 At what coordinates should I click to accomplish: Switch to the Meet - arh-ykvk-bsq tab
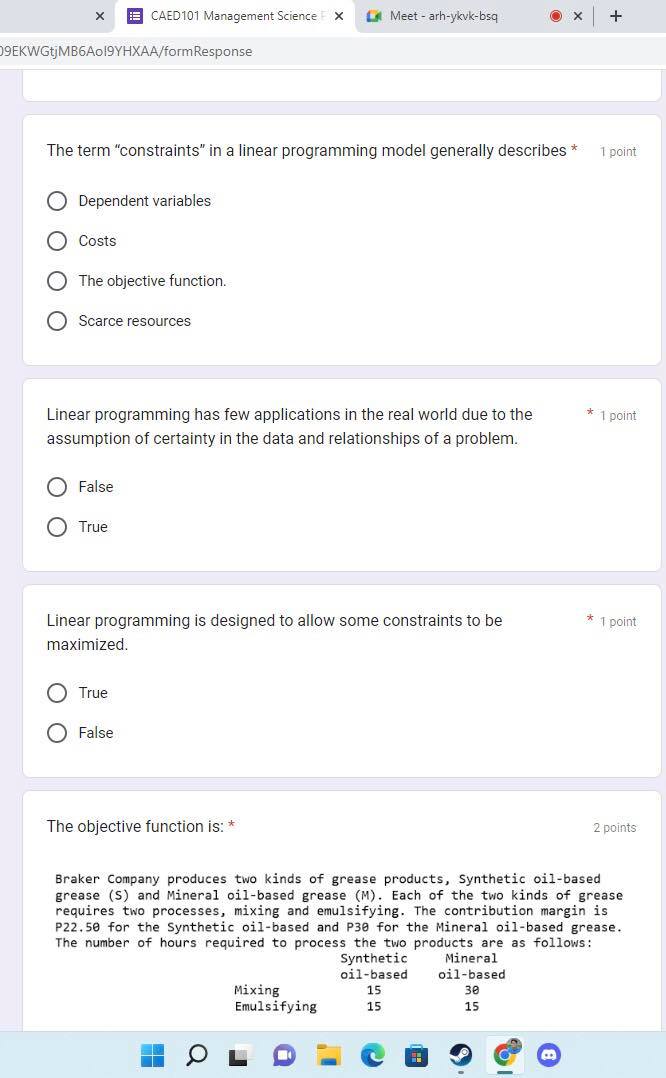coord(445,16)
